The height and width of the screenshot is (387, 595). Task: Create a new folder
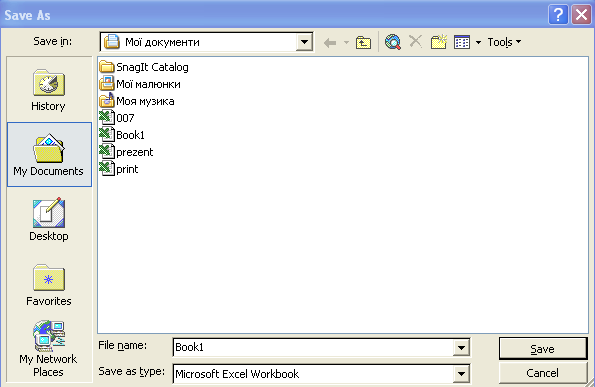[439, 42]
